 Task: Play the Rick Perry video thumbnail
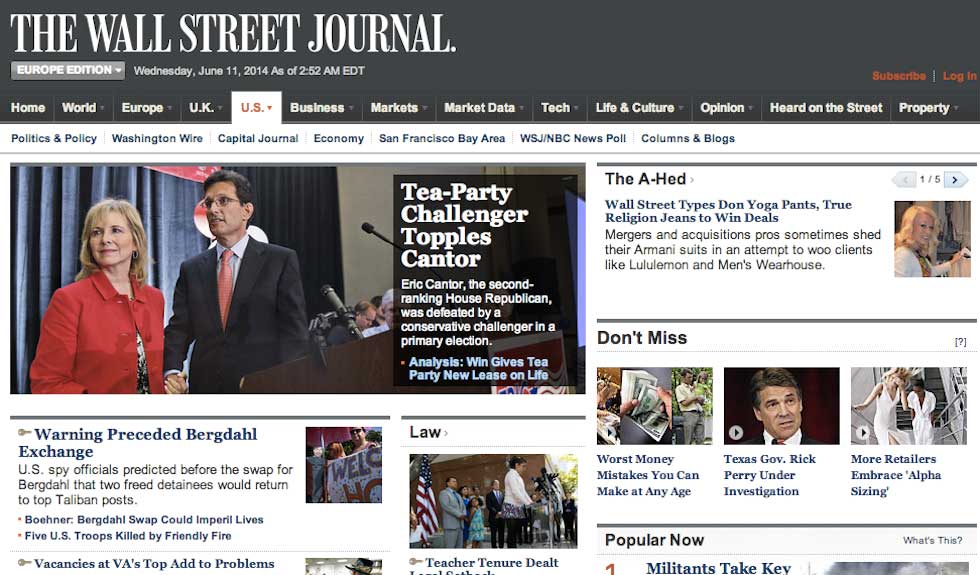pos(737,432)
